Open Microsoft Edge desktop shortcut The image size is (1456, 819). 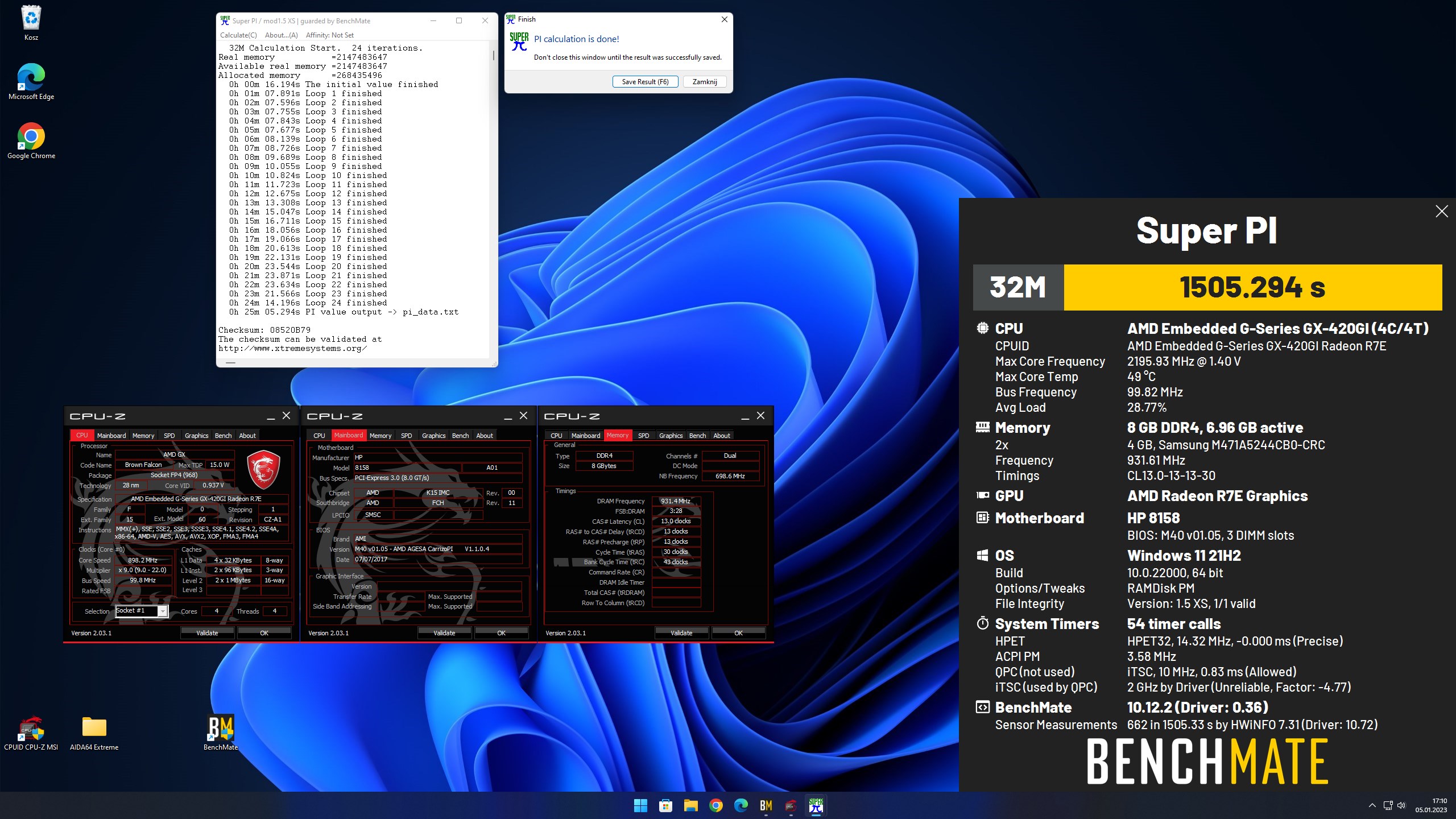click(x=31, y=81)
